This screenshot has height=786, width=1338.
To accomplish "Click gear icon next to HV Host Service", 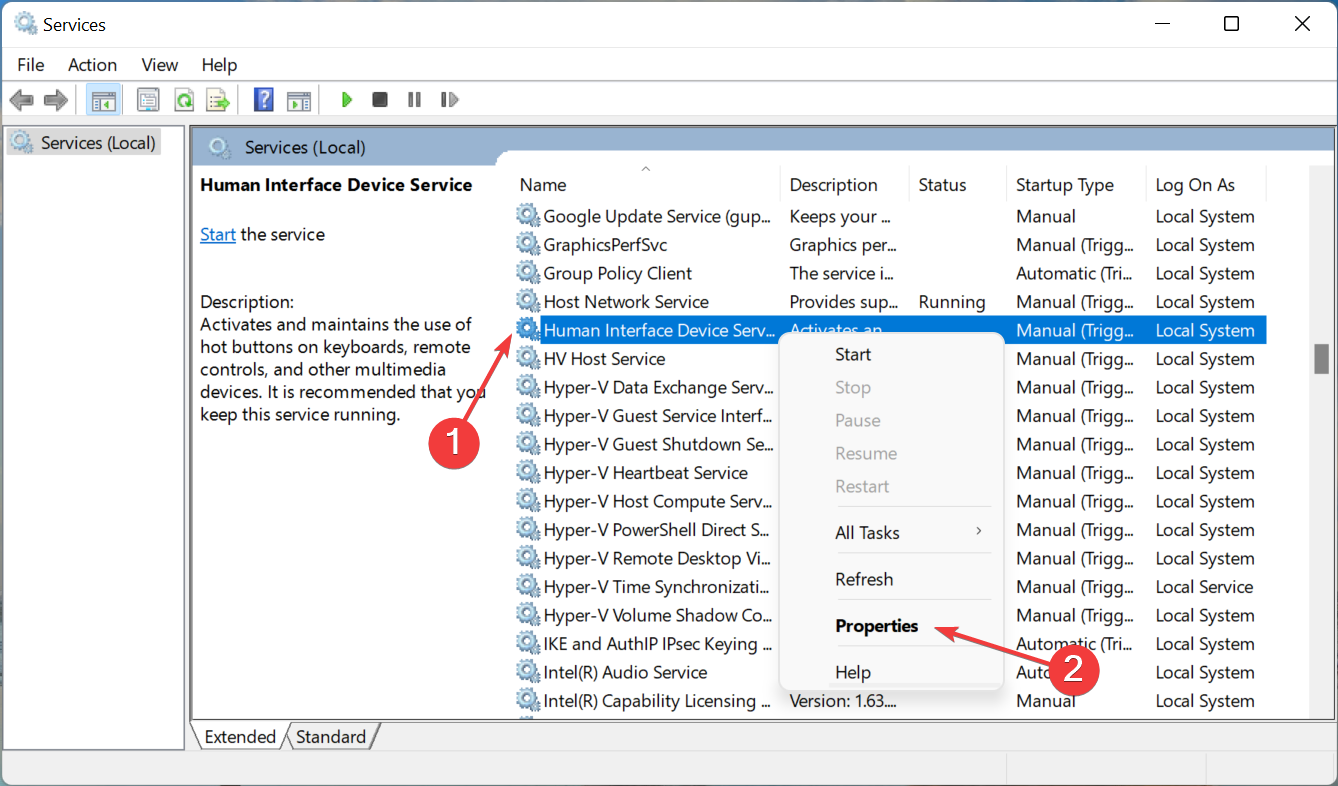I will point(527,358).
